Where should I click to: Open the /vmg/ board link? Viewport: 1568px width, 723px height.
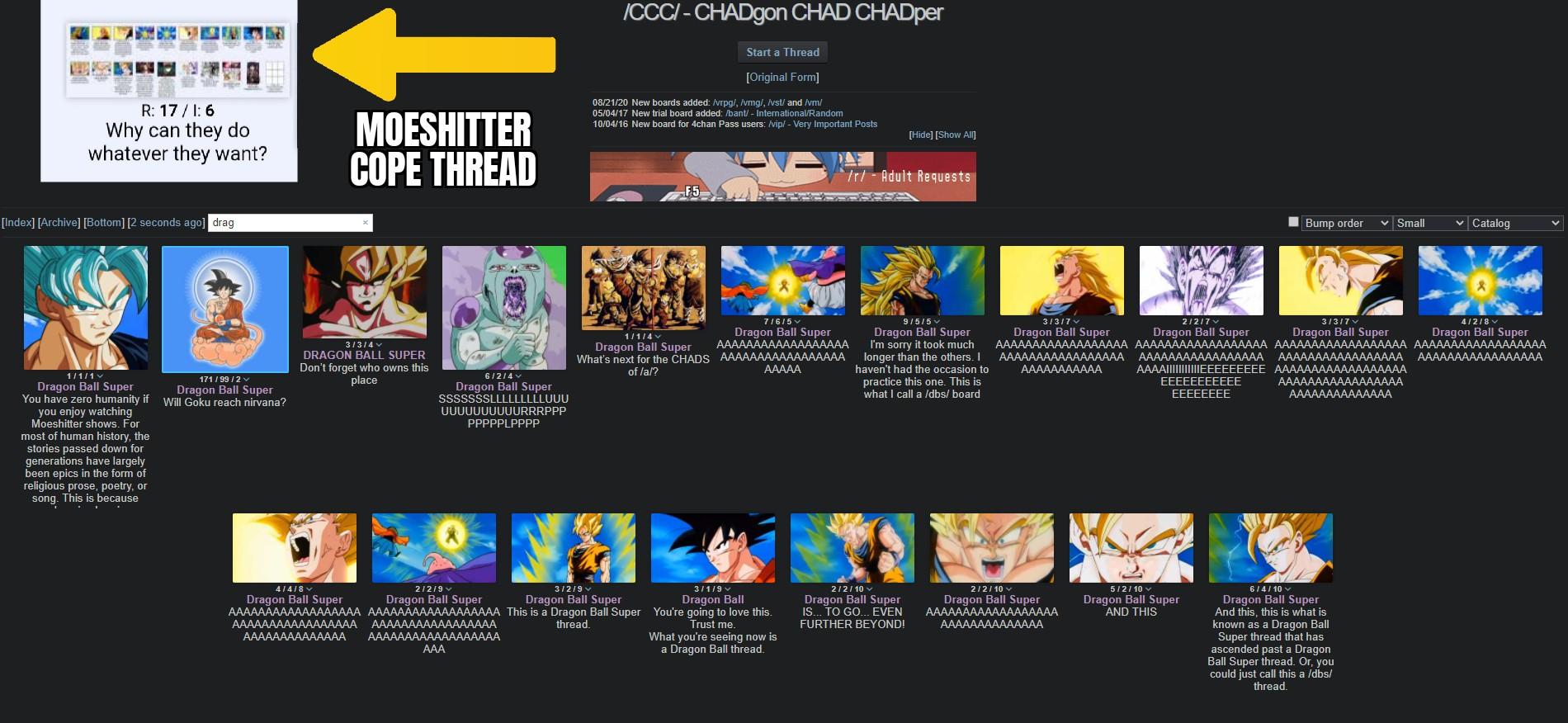[x=752, y=102]
